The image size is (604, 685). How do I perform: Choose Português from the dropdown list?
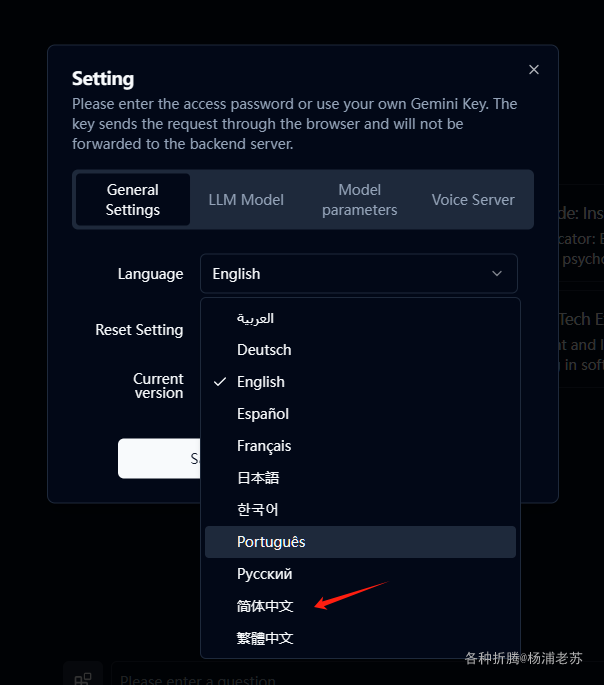click(x=271, y=542)
